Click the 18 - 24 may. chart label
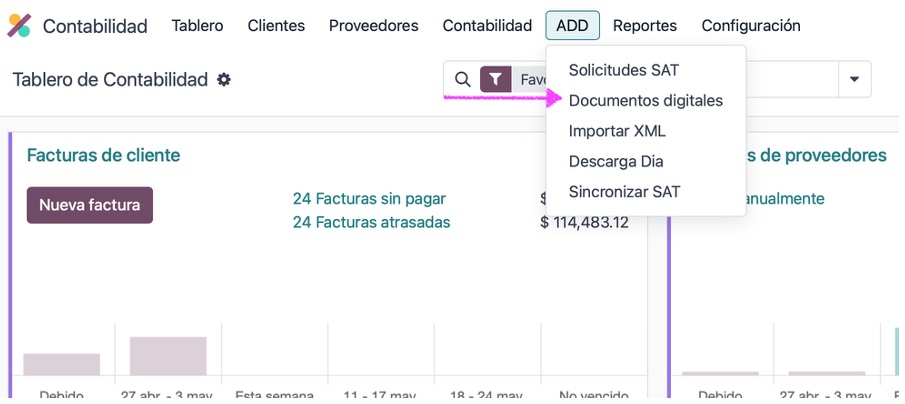Image resolution: width=905 pixels, height=404 pixels. point(487,396)
